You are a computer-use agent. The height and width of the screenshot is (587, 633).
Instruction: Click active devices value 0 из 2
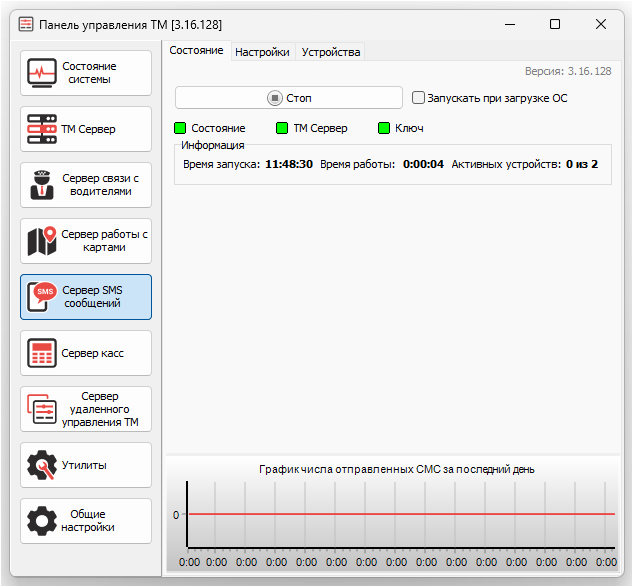tap(582, 164)
